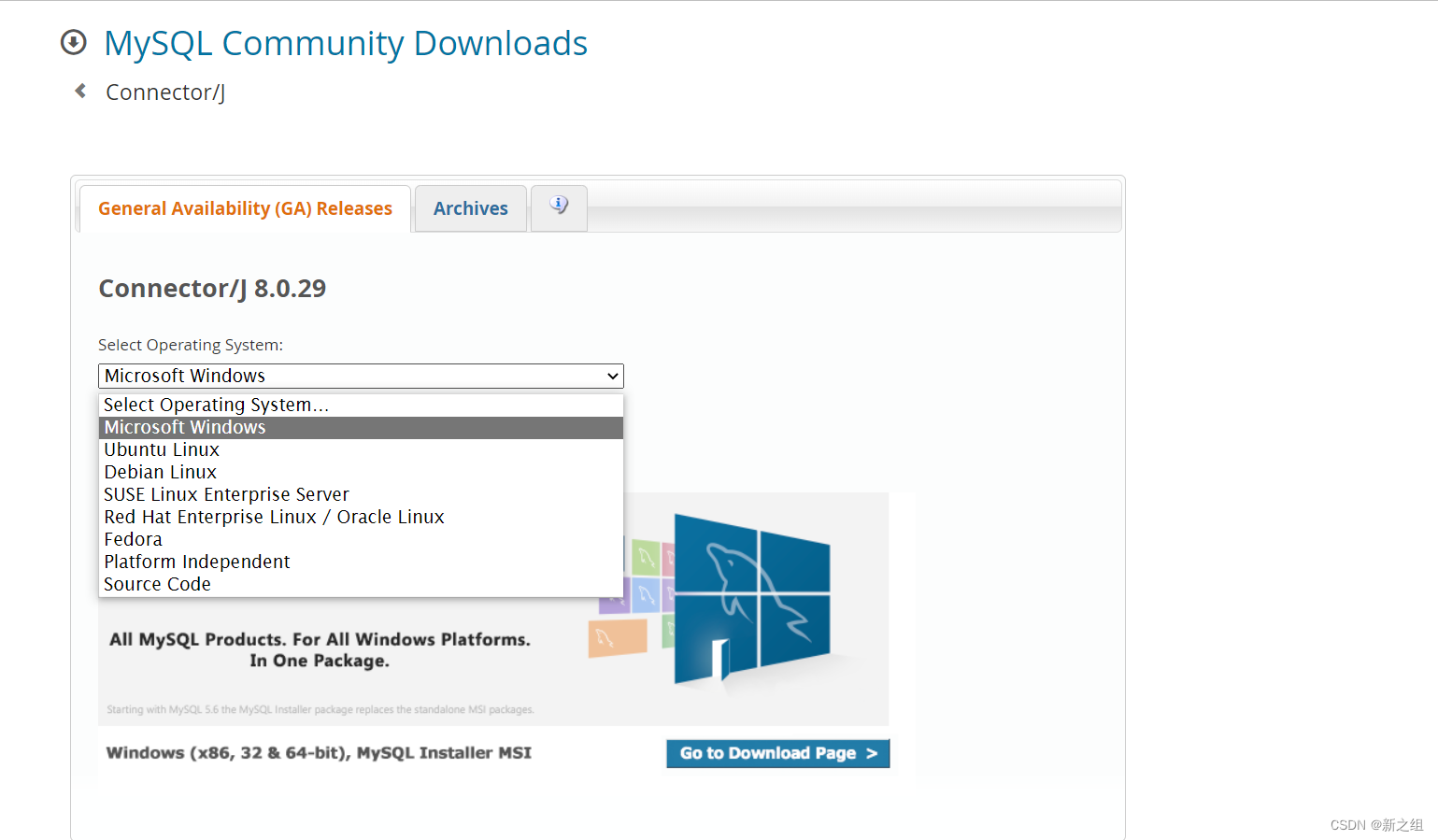Viewport: 1438px width, 840px height.
Task: Click 'All MySQL Products. For All Windows Platforms.' text
Action: pos(320,640)
